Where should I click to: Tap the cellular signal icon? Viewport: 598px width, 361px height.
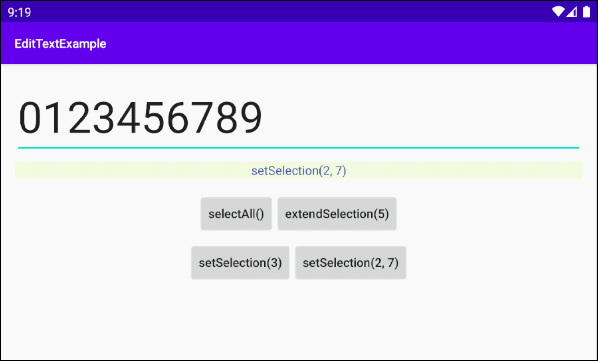pos(571,12)
